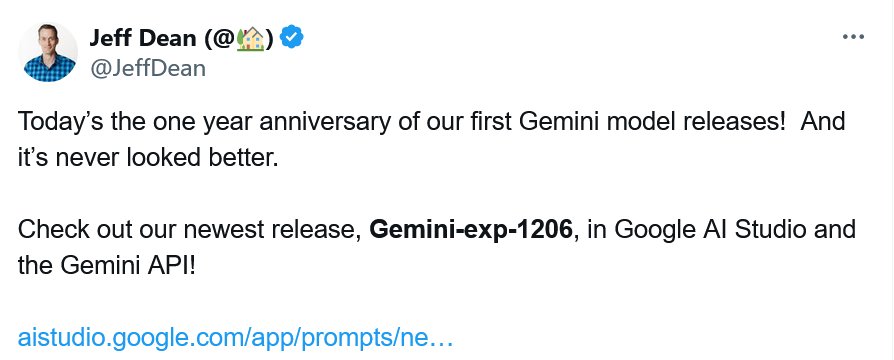Click "the Gemini API!" line

point(107,265)
